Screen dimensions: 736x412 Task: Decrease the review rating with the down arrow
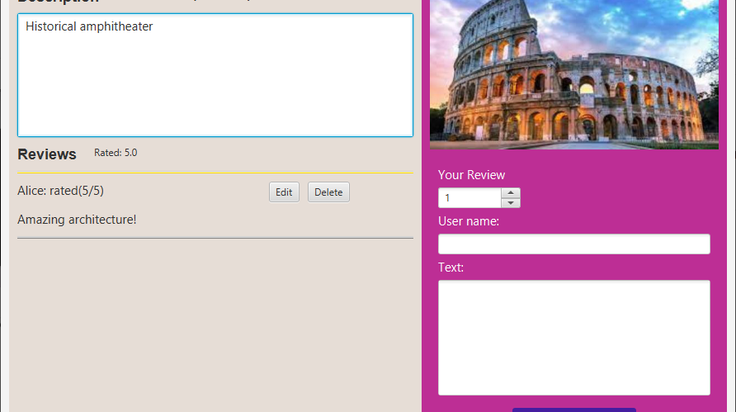(510, 203)
